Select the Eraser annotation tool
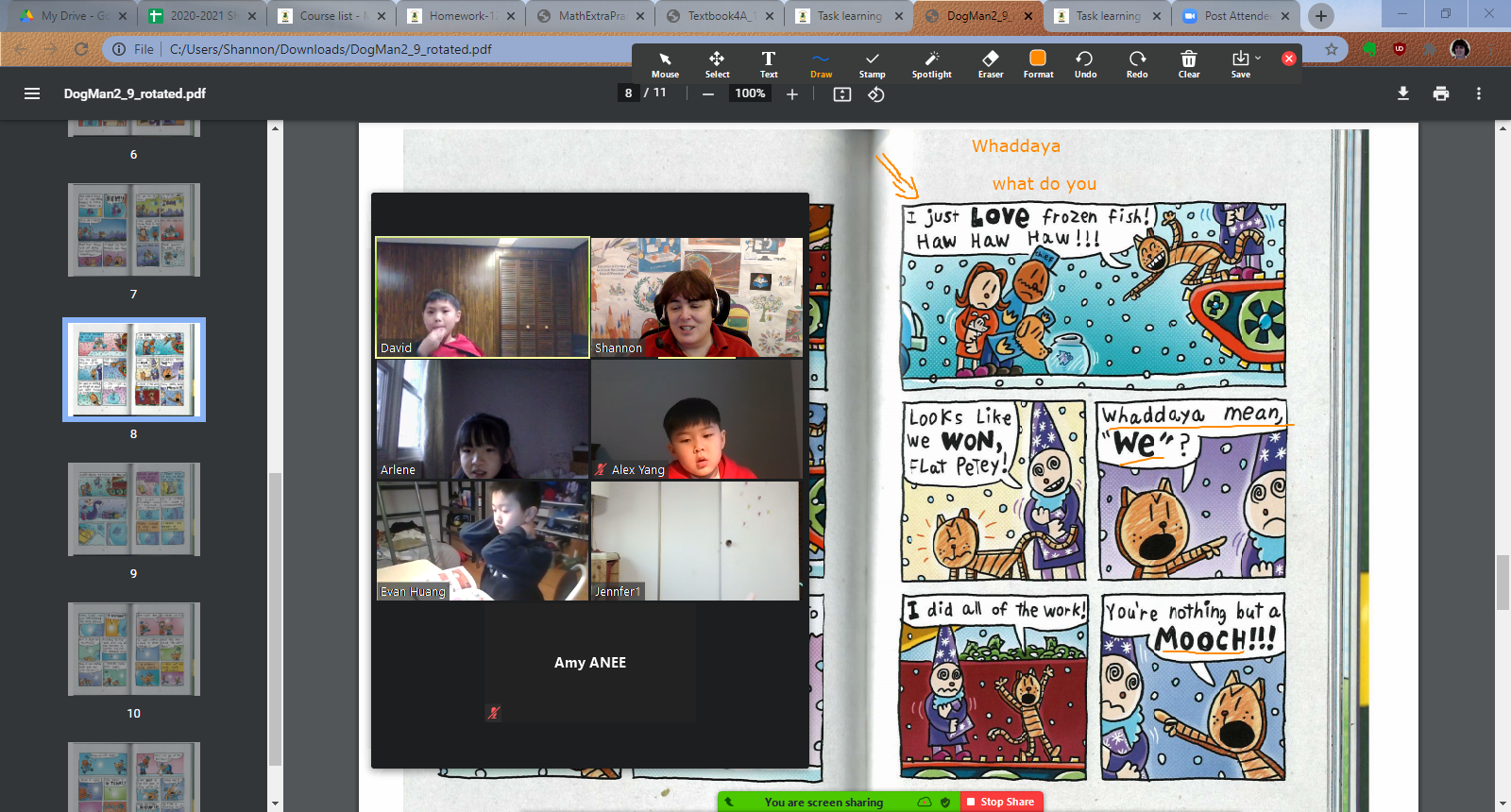Image resolution: width=1511 pixels, height=812 pixels. (991, 64)
